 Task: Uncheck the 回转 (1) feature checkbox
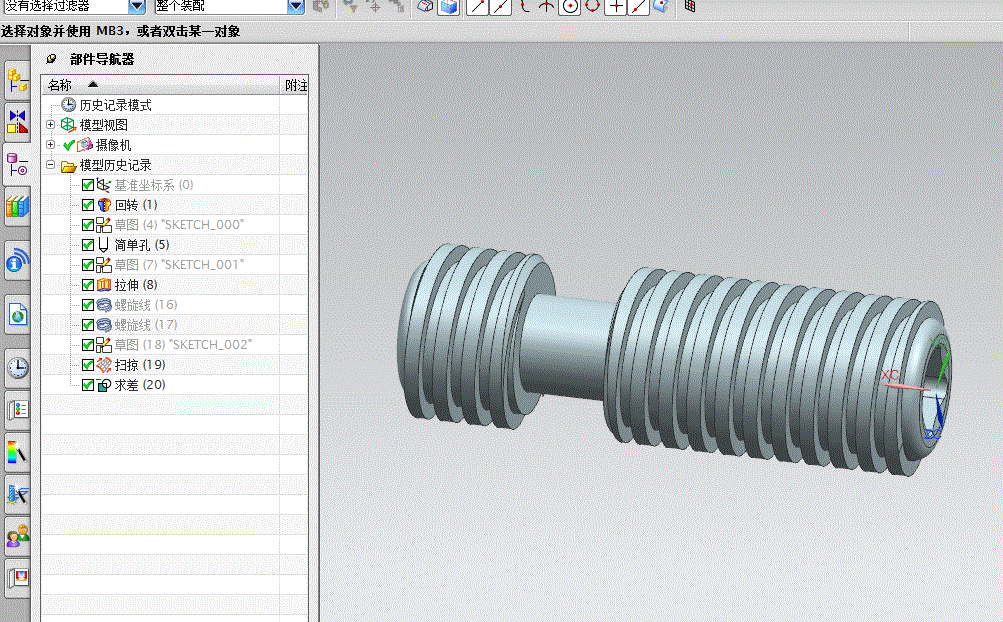pyautogui.click(x=88, y=205)
